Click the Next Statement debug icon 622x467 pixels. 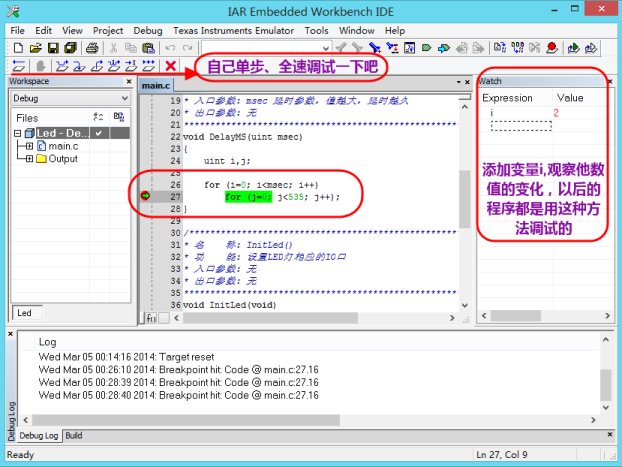click(114, 65)
